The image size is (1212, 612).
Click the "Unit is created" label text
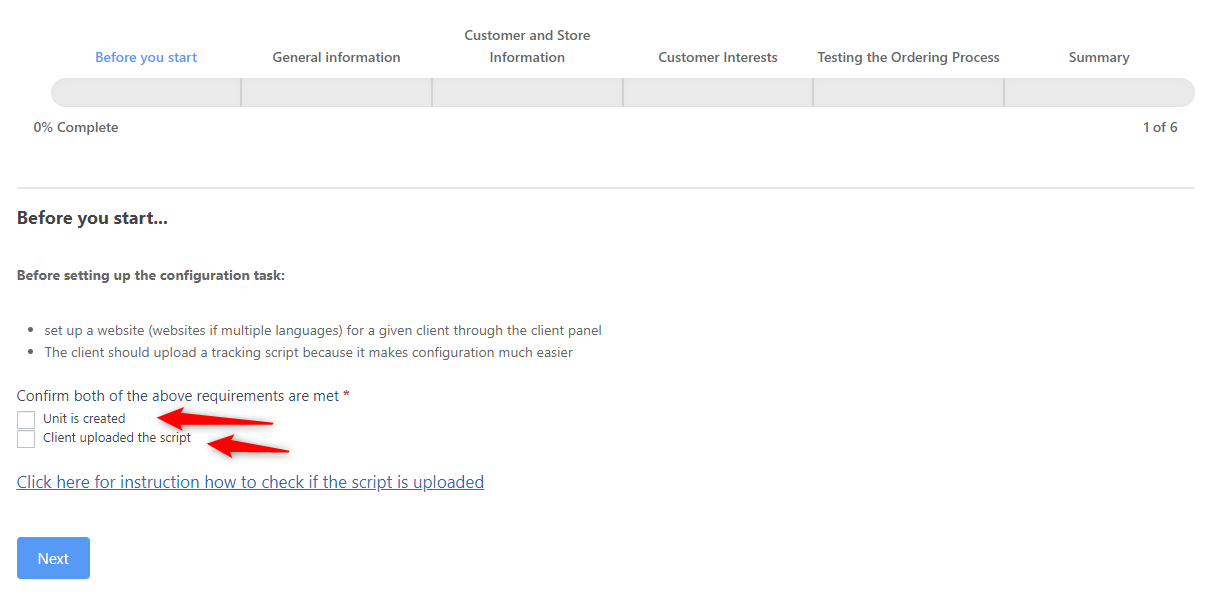point(84,419)
